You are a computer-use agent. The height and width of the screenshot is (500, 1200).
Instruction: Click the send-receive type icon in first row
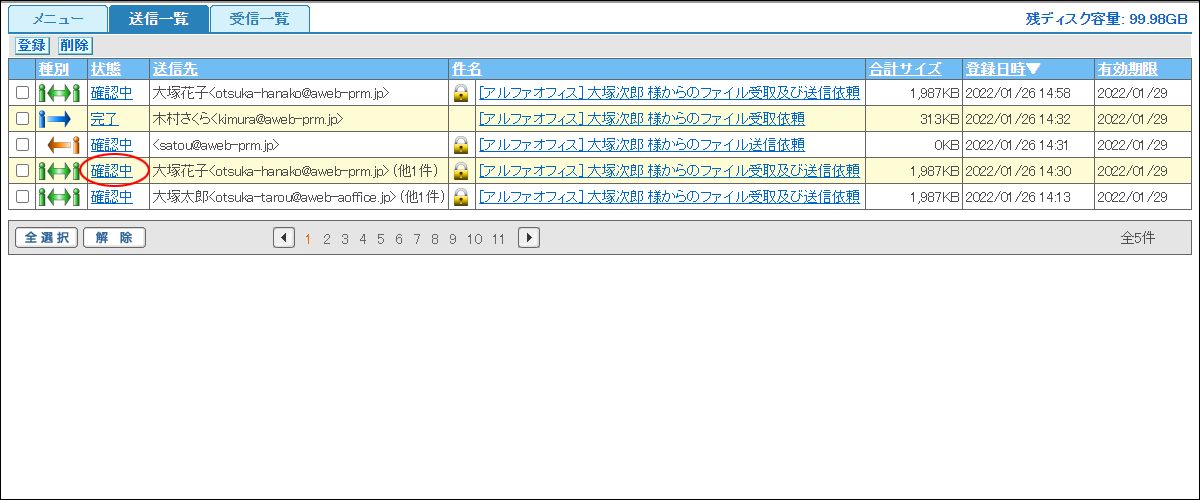[58, 93]
